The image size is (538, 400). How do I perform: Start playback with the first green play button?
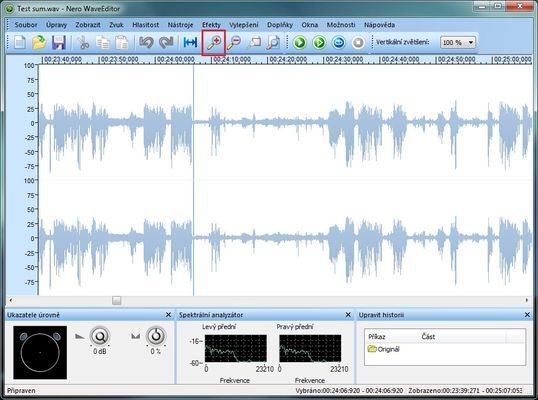tap(300, 43)
